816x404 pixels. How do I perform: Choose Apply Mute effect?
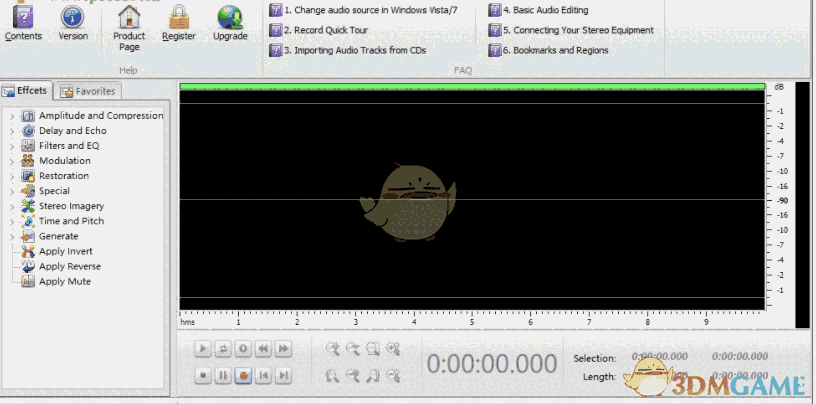65,282
